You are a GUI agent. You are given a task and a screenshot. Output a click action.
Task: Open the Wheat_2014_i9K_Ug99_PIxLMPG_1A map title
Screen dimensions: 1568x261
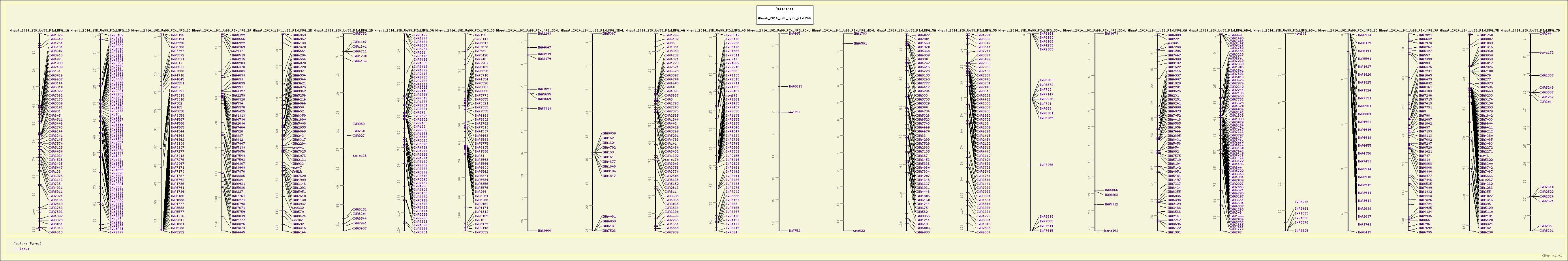pos(39,30)
